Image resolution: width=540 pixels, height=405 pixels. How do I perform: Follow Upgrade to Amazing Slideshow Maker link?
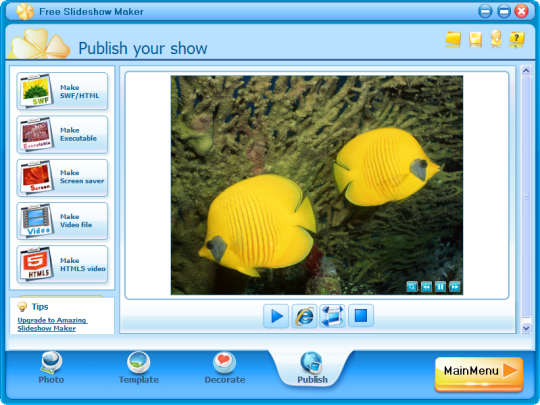52,324
